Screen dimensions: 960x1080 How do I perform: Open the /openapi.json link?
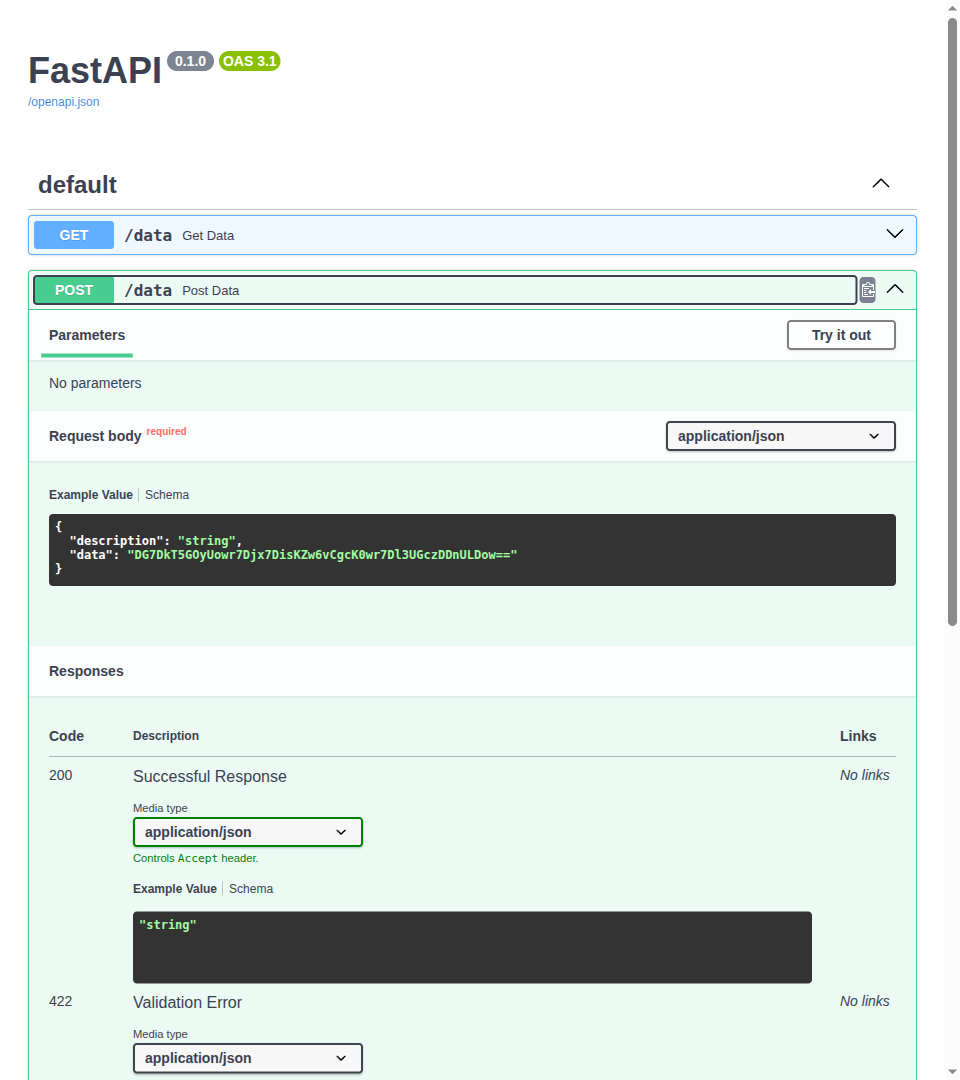(x=64, y=102)
